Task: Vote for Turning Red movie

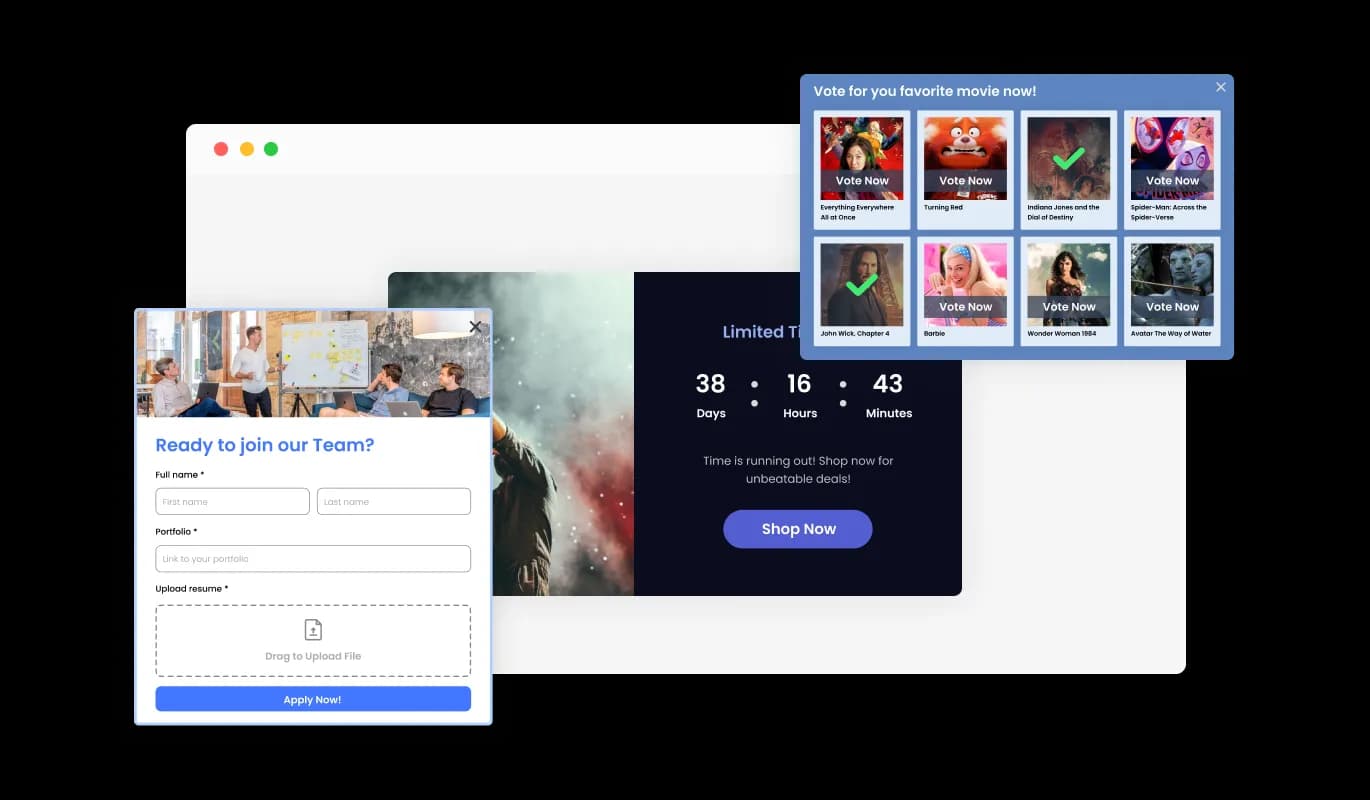Action: [x=965, y=181]
